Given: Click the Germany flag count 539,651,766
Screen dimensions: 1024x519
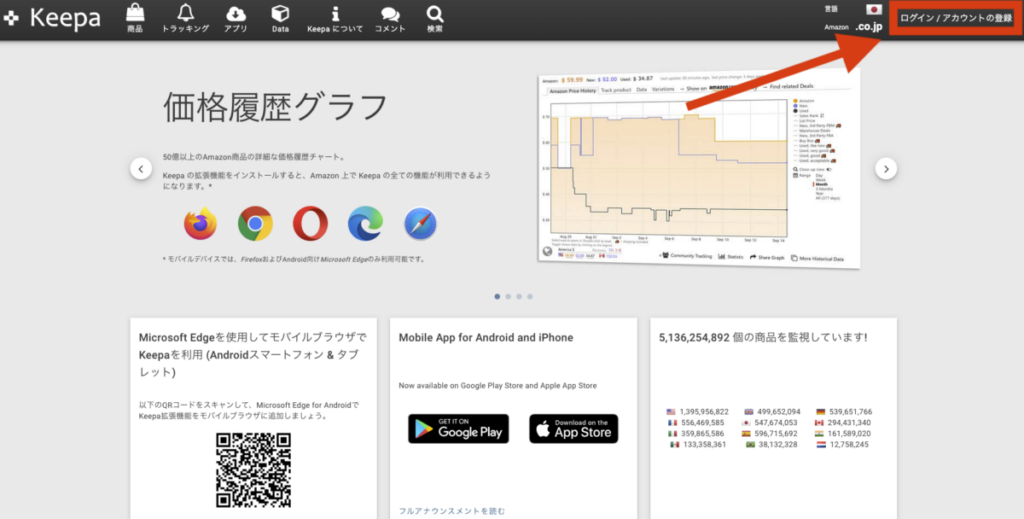Looking at the screenshot, I should tap(844, 412).
